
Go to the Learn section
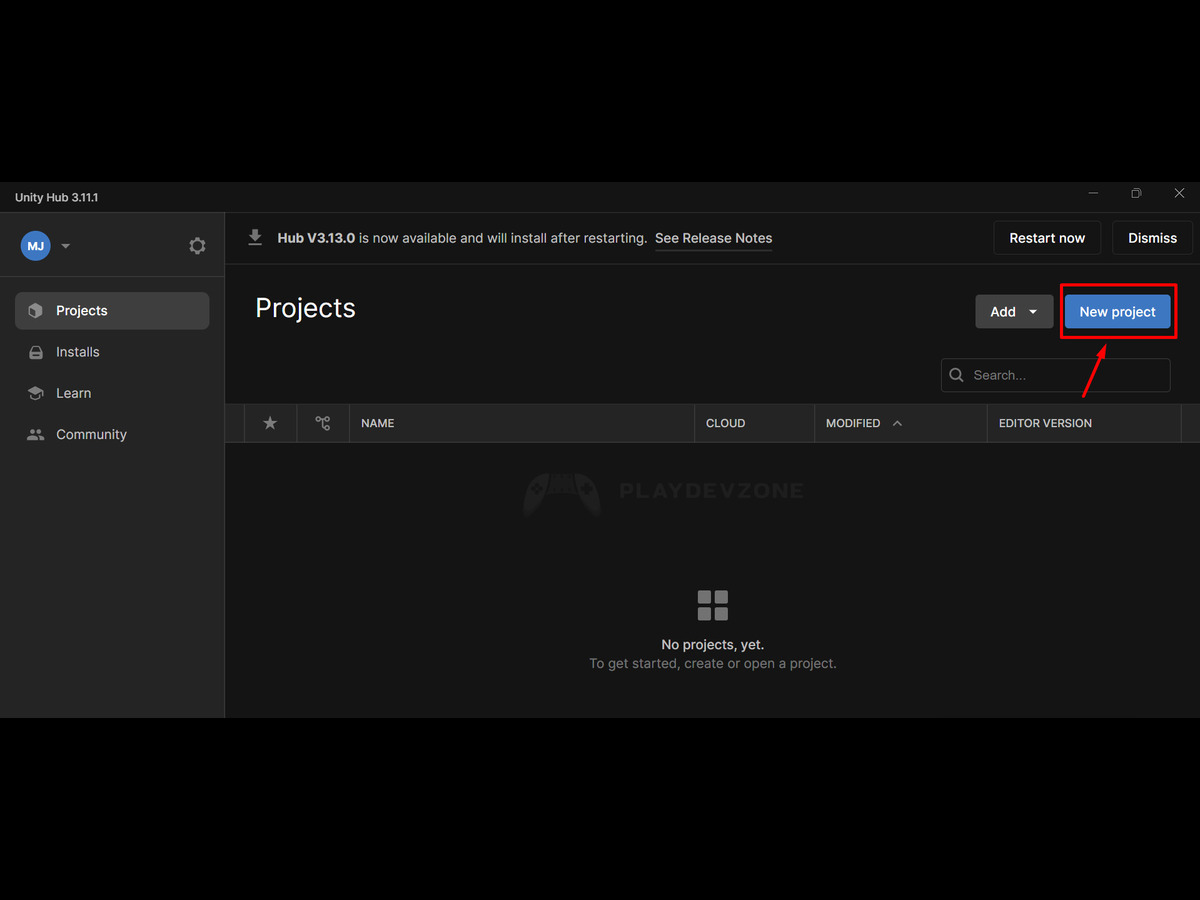pyautogui.click(x=112, y=393)
